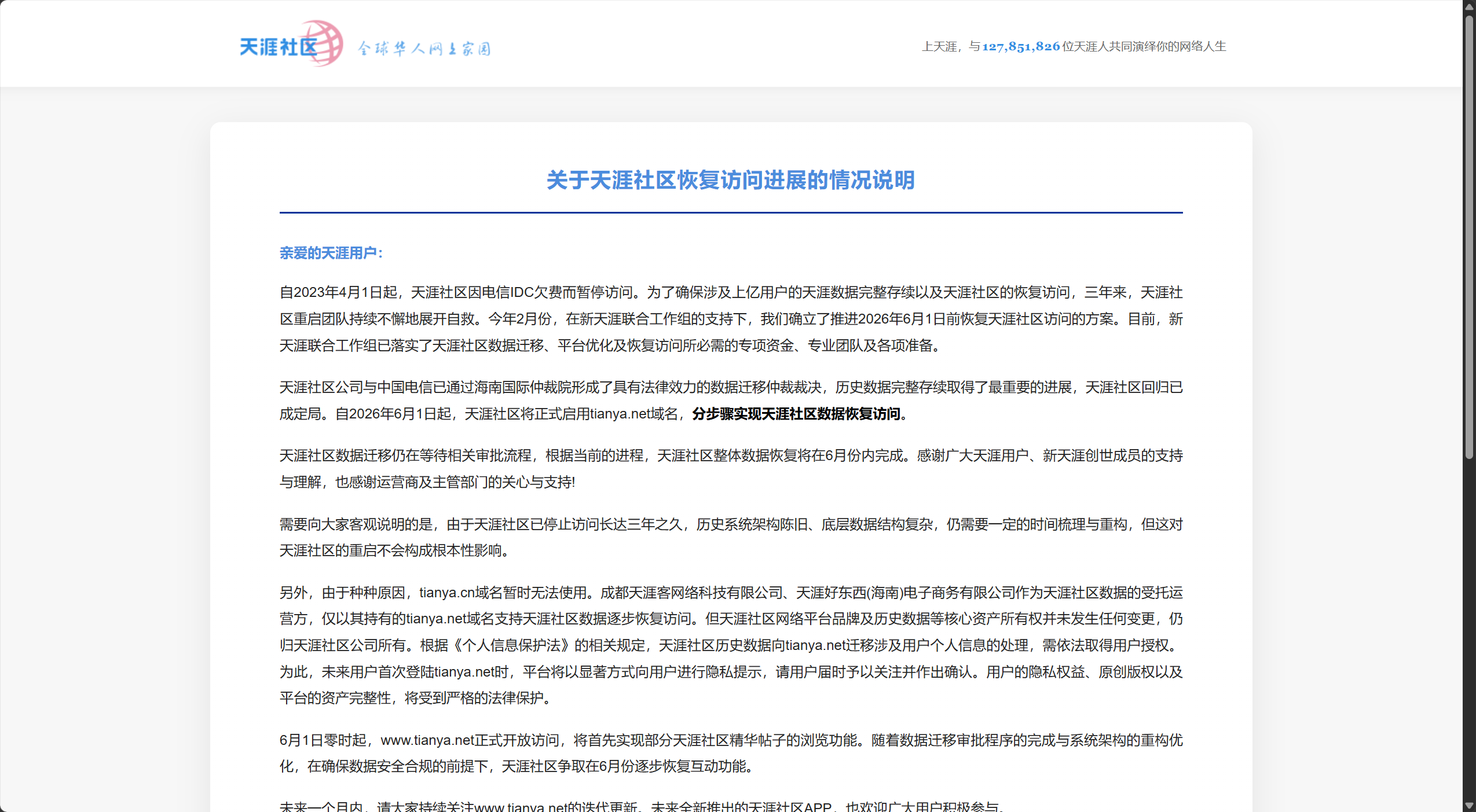
Task: Click the line ending 也感谢运营商及主管部门的关心与支持!
Action: tap(427, 482)
